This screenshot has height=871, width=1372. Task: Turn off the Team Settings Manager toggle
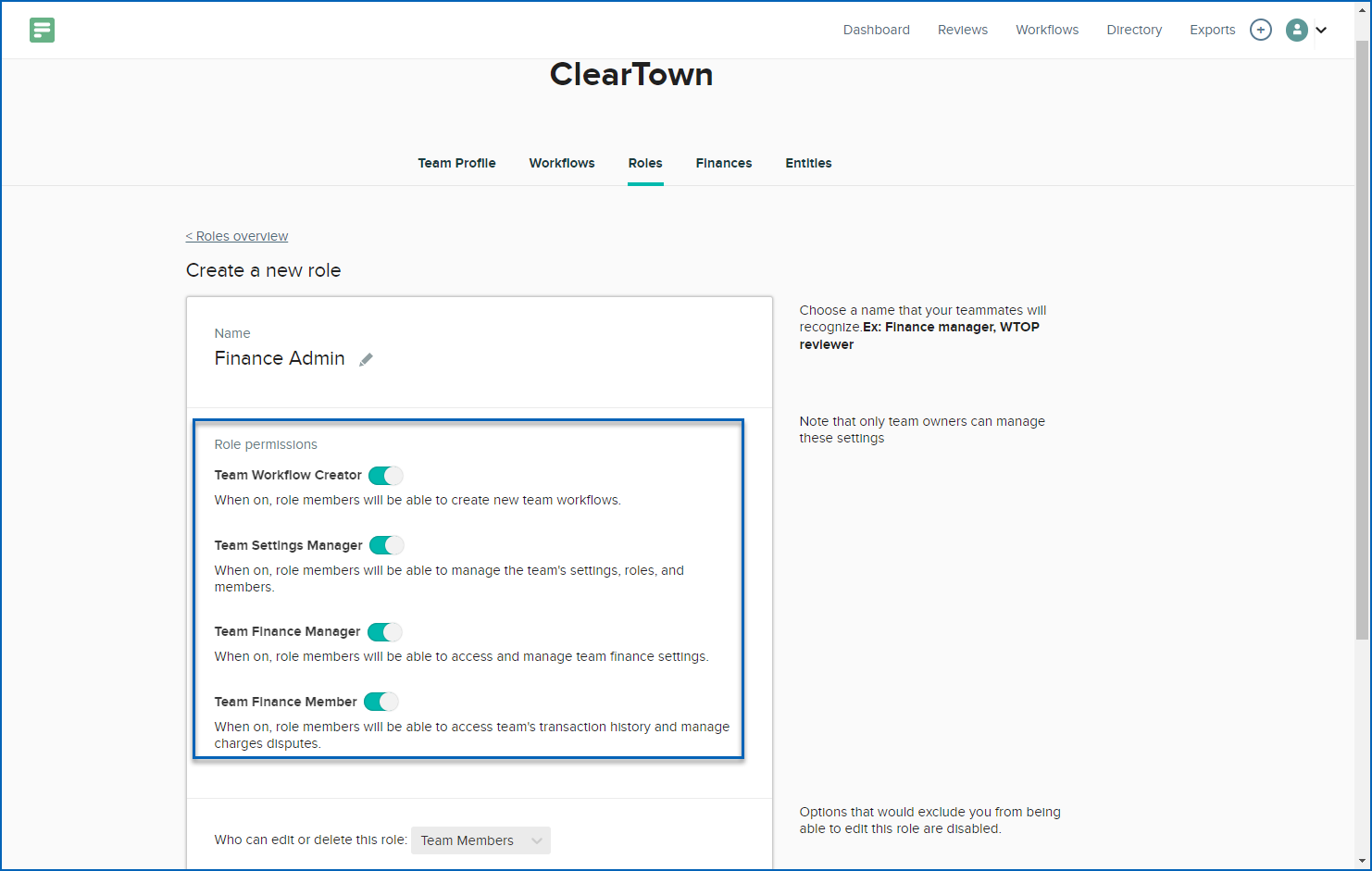386,545
